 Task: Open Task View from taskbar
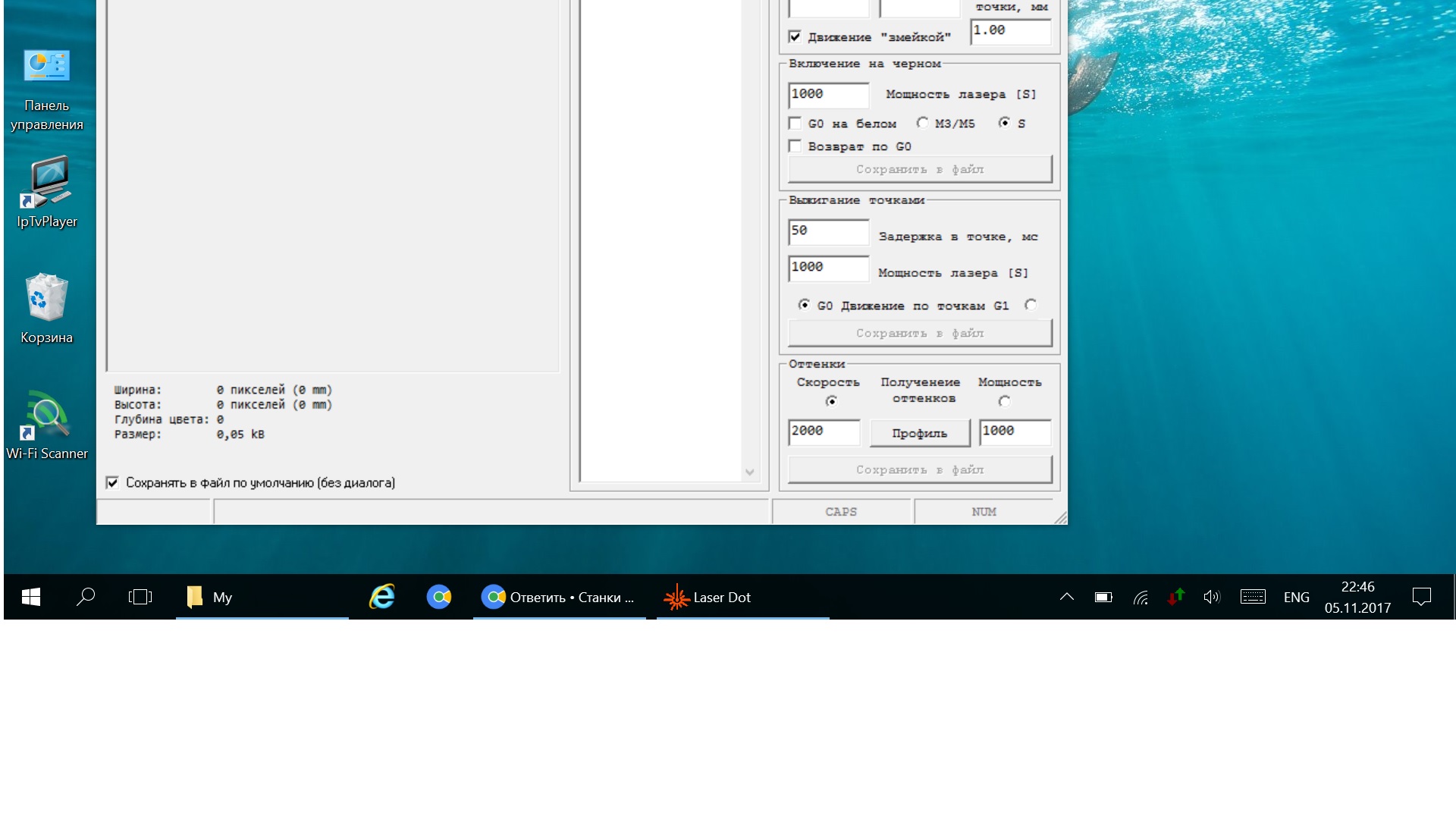coord(140,598)
